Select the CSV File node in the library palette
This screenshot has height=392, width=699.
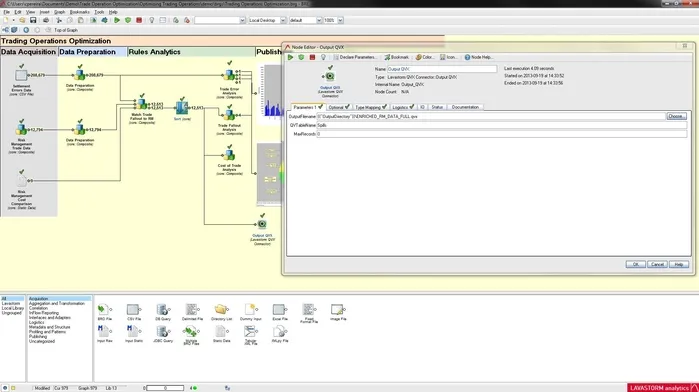pyautogui.click(x=134, y=312)
